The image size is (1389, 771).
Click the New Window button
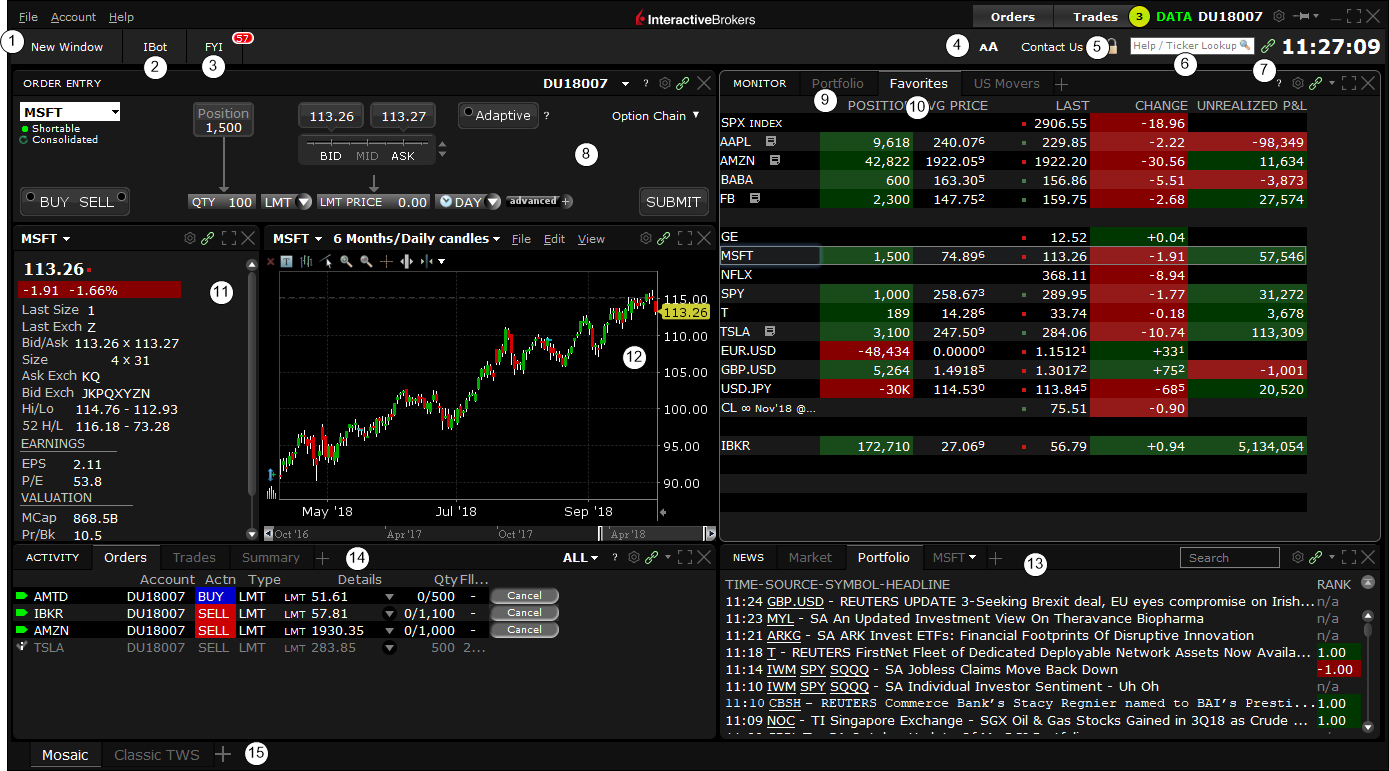pyautogui.click(x=67, y=47)
